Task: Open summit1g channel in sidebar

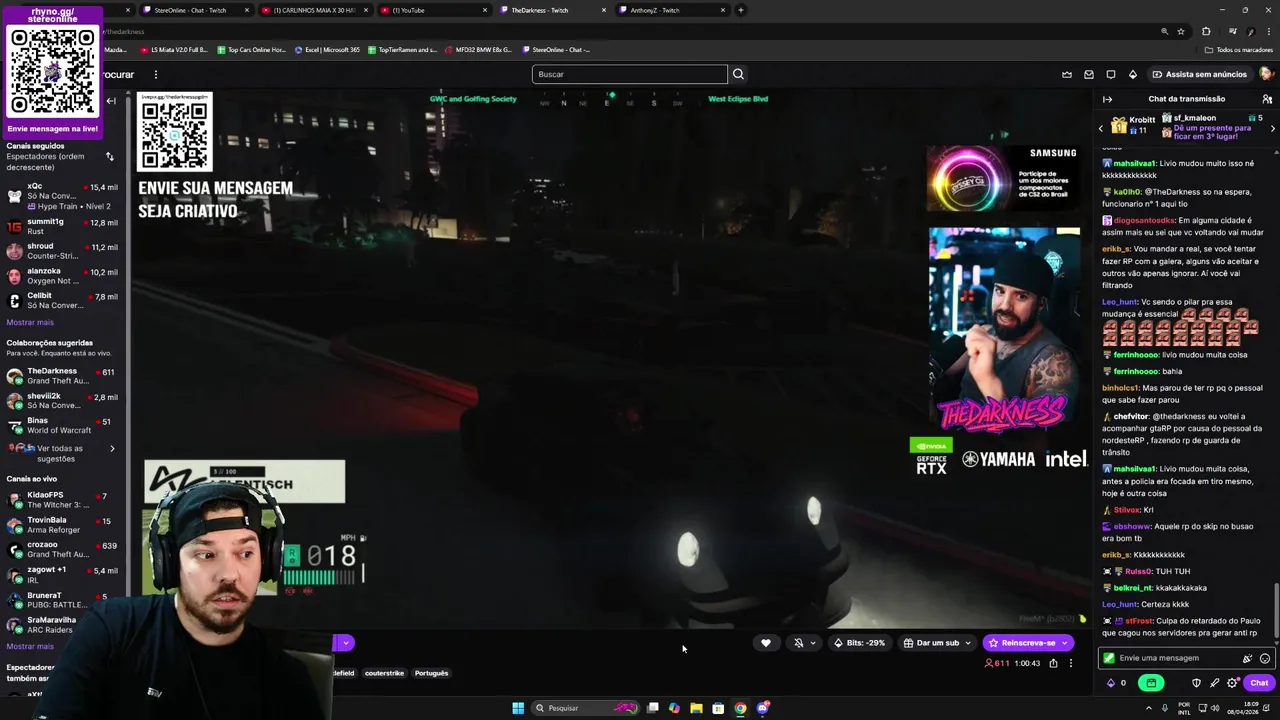Action: pyautogui.click(x=63, y=226)
